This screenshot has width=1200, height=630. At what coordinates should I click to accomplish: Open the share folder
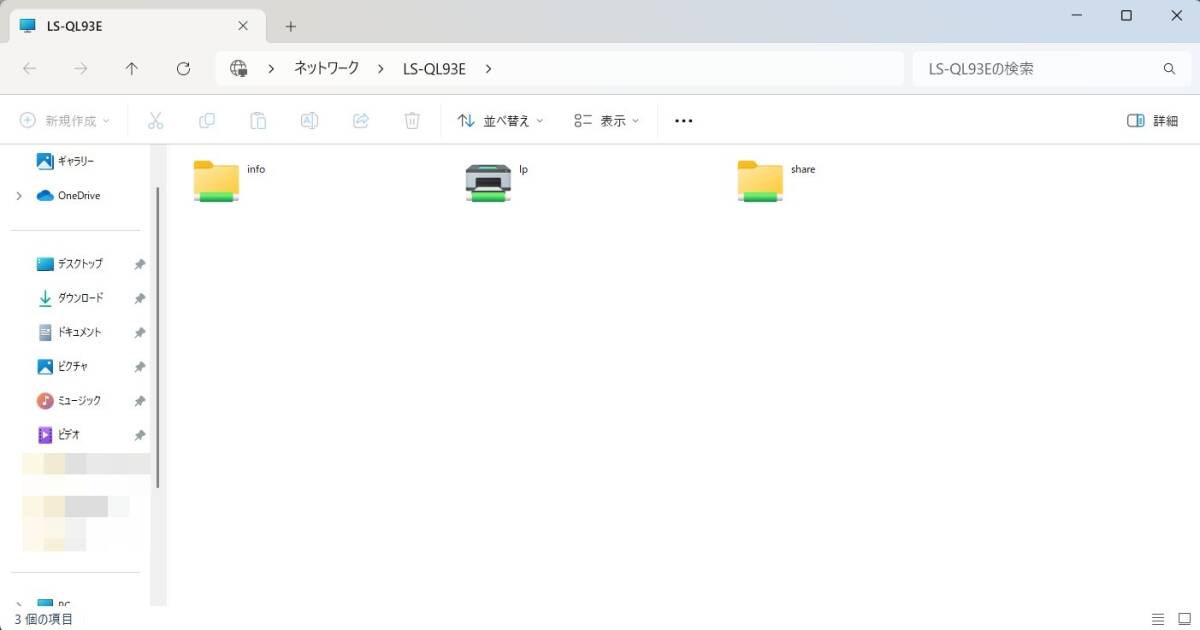point(761,182)
